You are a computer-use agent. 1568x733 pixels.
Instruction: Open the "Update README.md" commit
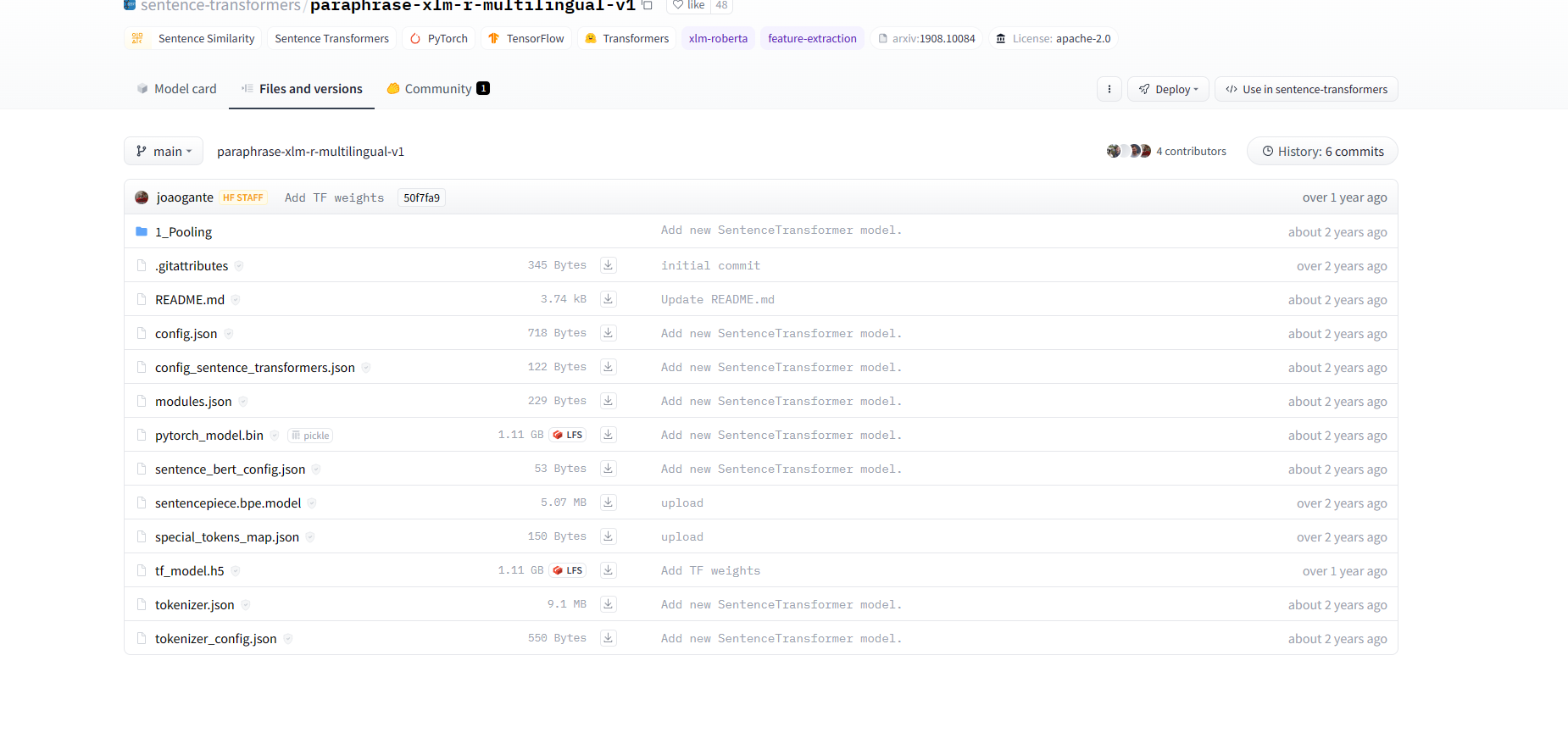(x=717, y=299)
